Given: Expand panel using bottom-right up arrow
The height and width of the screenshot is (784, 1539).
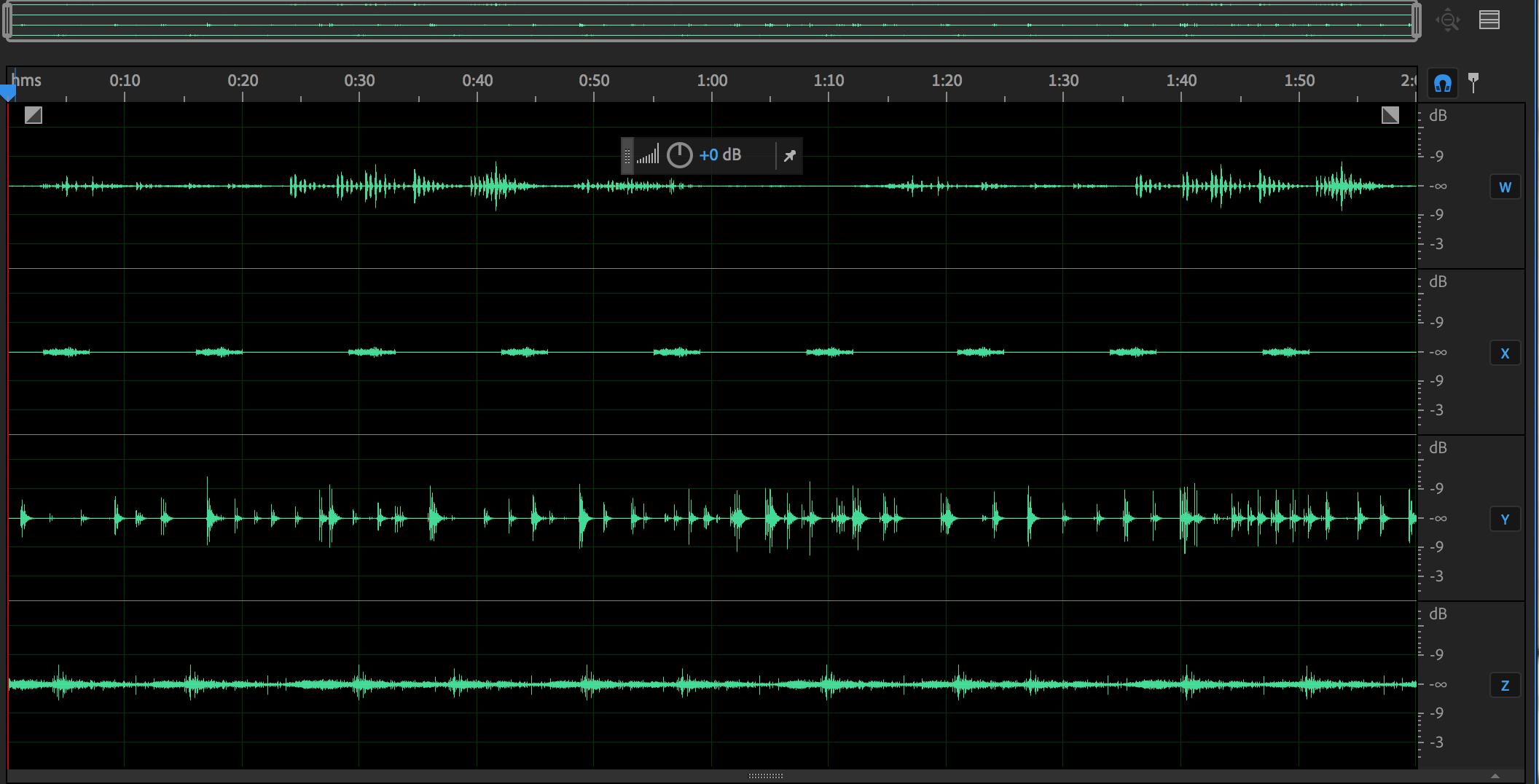Looking at the screenshot, I should [1495, 776].
